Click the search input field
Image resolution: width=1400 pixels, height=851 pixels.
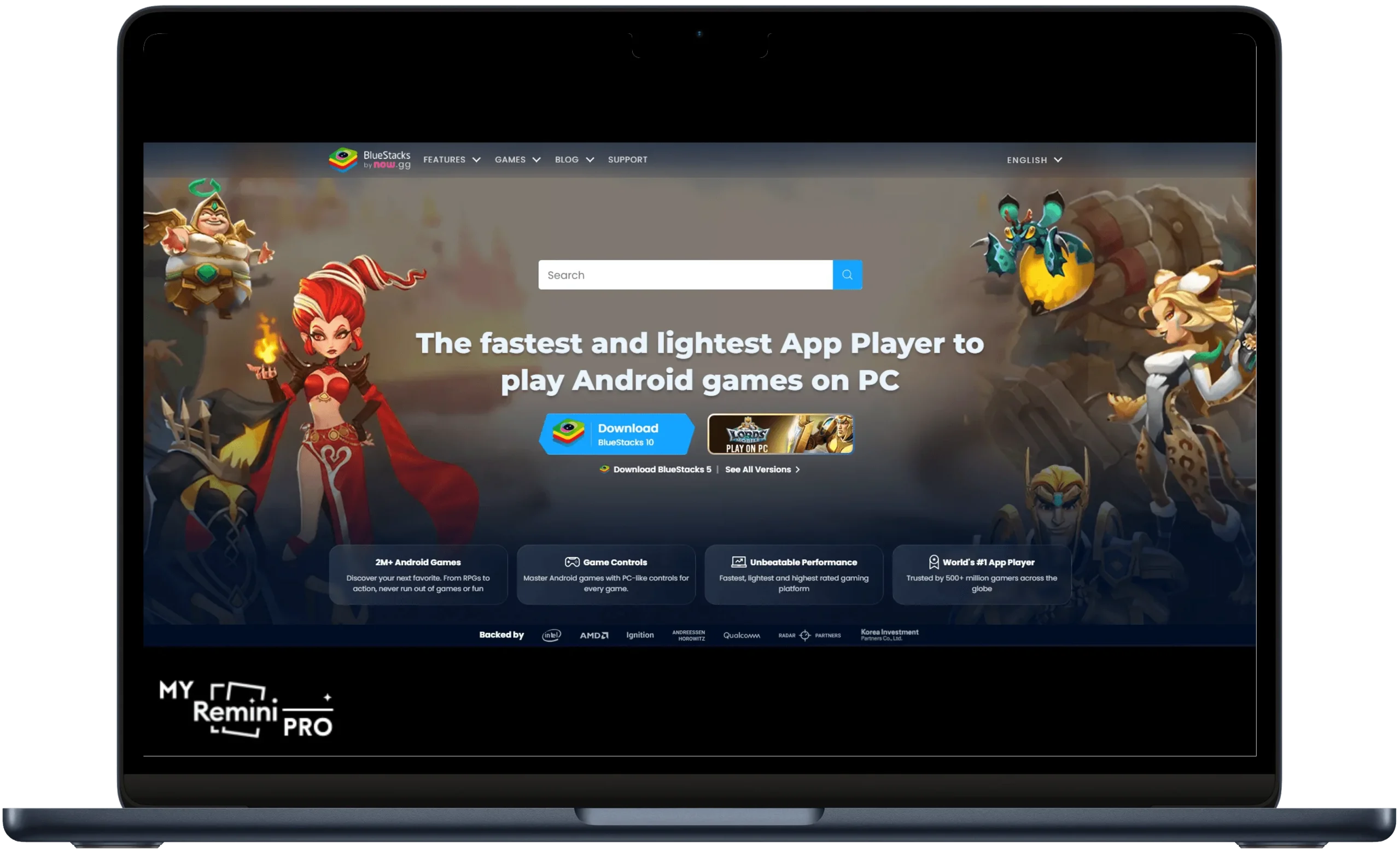point(685,274)
